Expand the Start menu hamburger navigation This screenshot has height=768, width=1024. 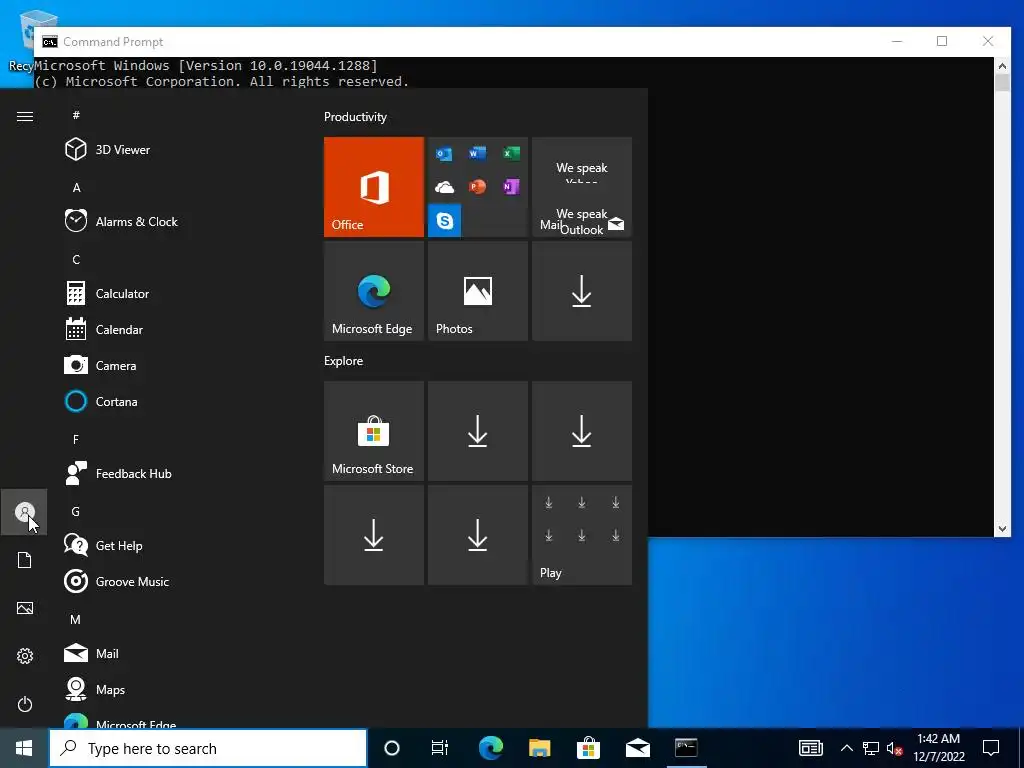coord(24,116)
